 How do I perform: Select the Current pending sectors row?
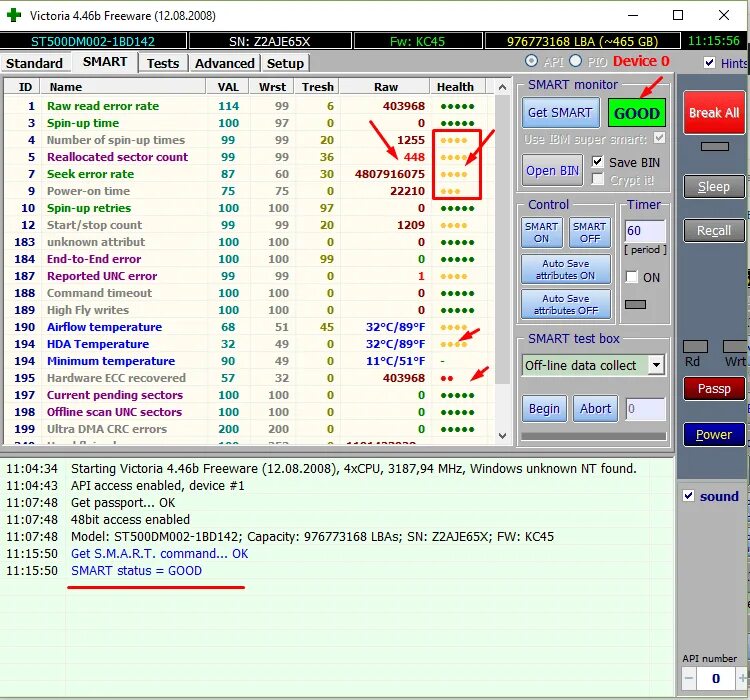(249, 395)
